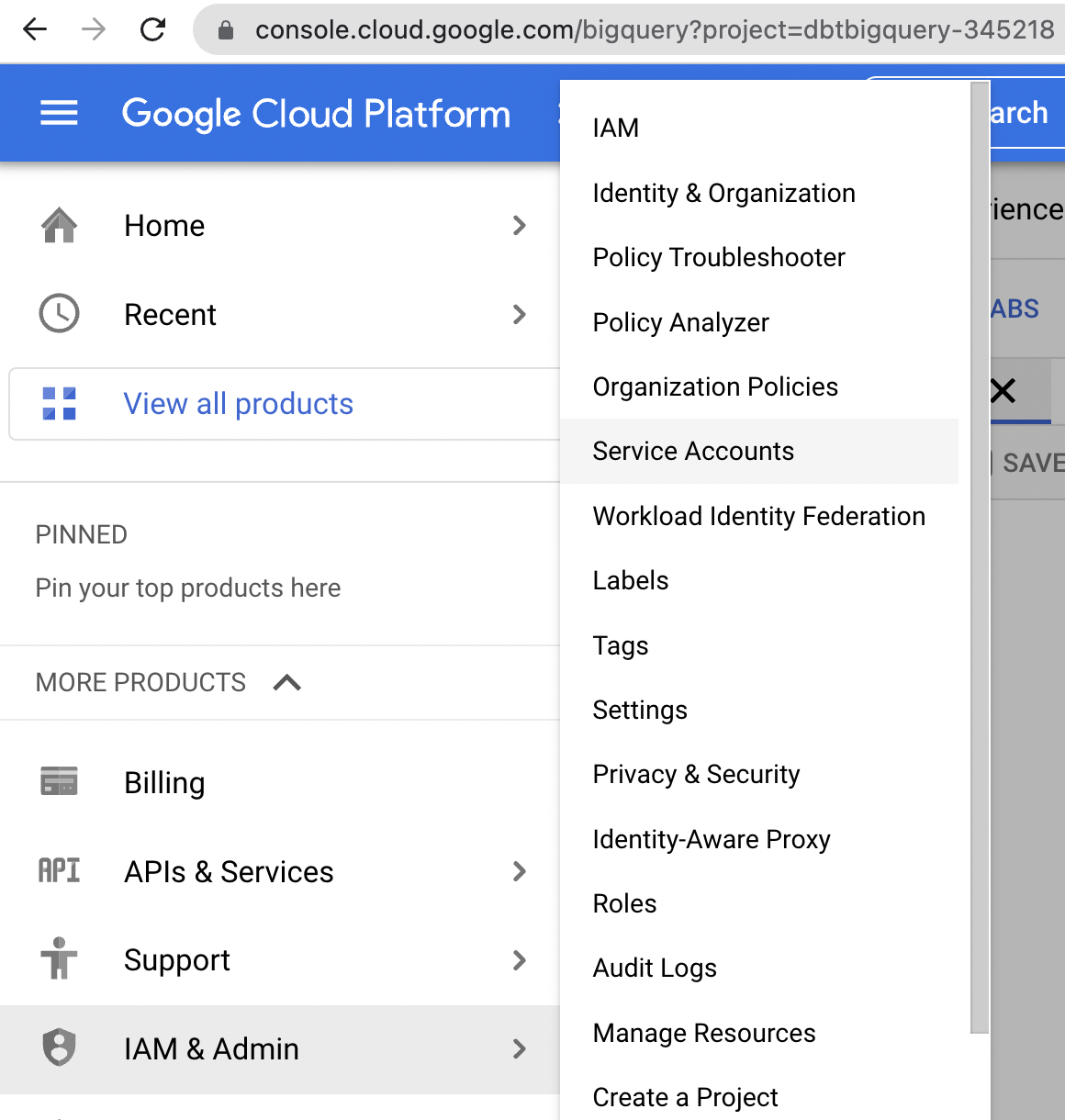1065x1120 pixels.
Task: Expand the IAM & Admin submenu chevron
Action: coord(520,1048)
